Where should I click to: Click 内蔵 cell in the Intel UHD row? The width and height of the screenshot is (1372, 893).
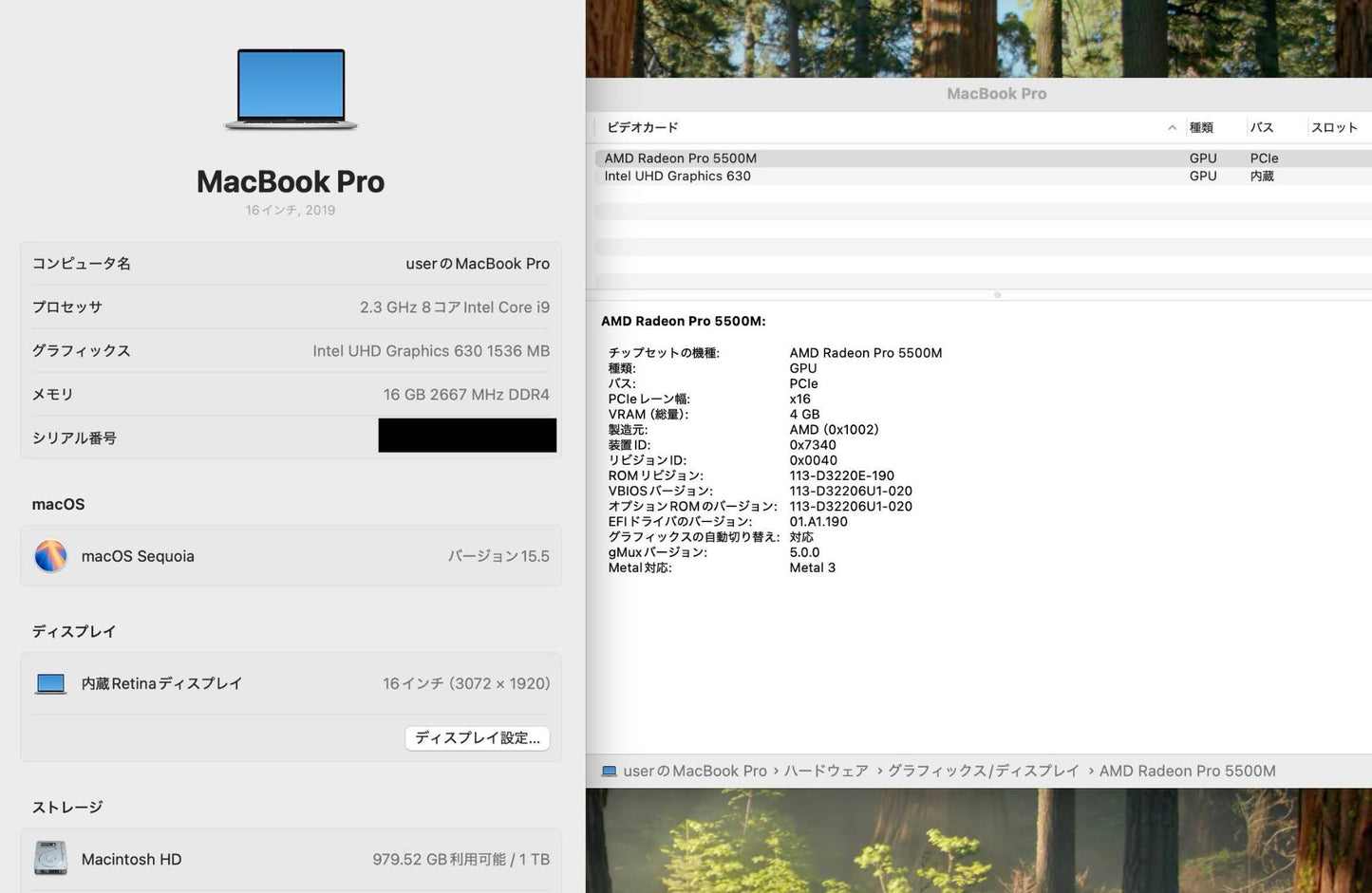[x=1262, y=176]
